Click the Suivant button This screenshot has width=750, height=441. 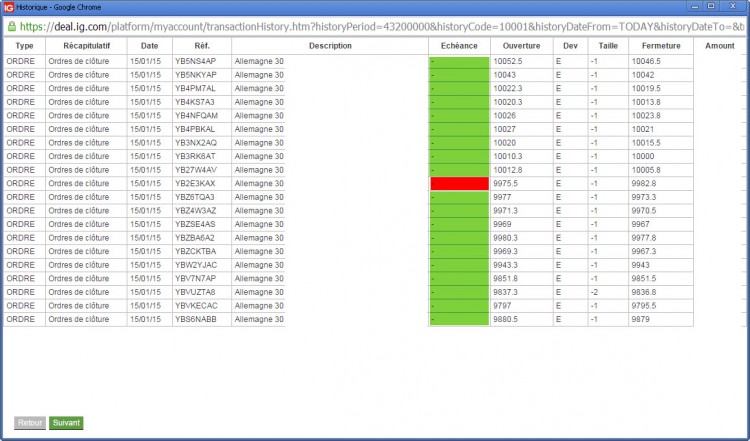click(x=66, y=423)
